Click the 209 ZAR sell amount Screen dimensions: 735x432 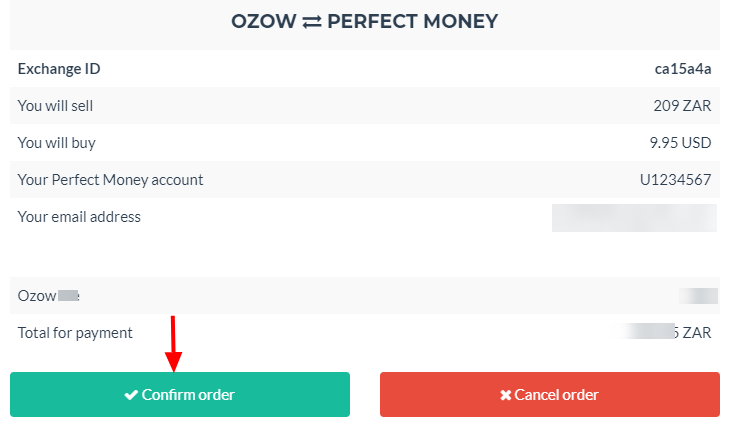(x=682, y=105)
